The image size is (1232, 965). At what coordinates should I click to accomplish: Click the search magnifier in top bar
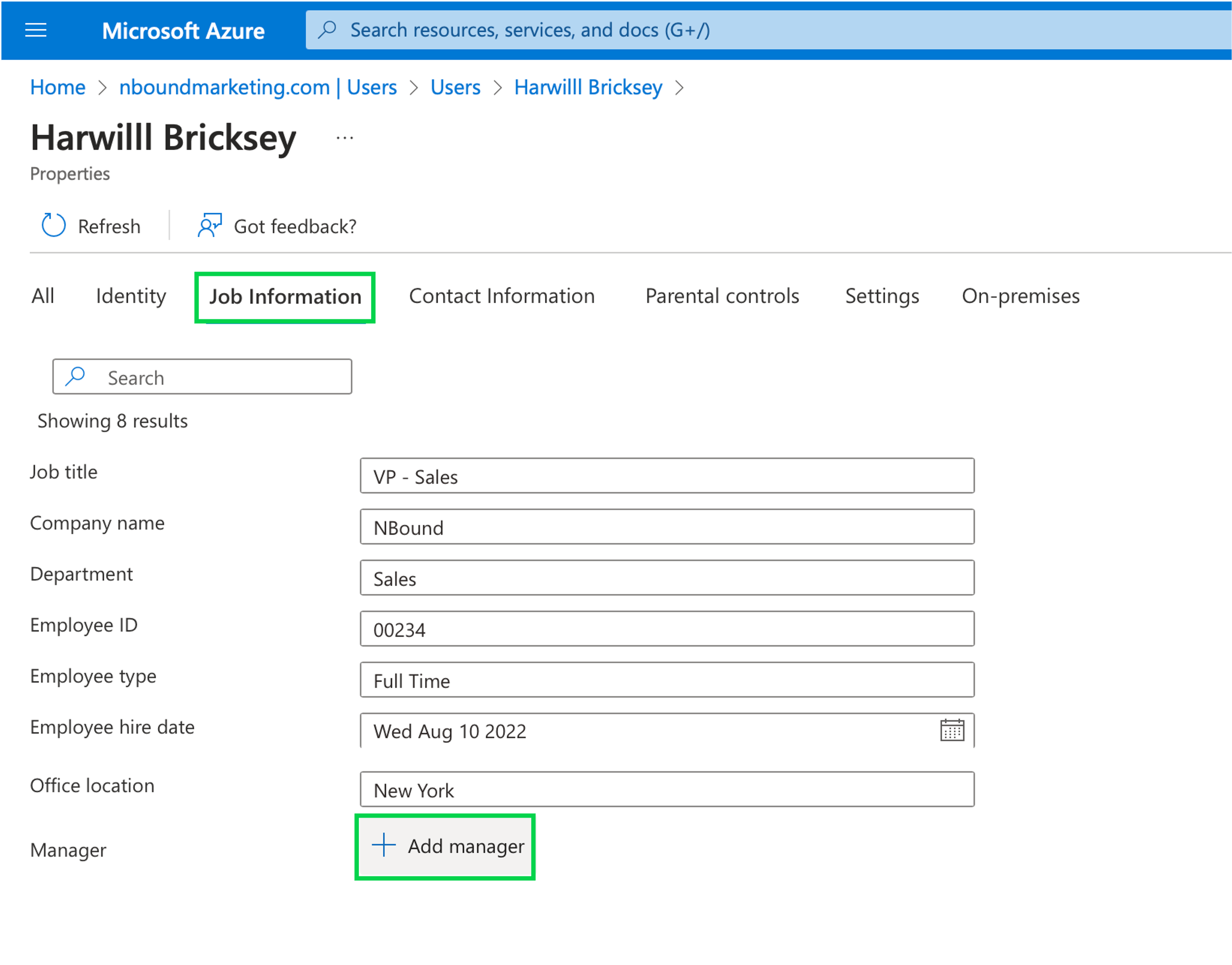pyautogui.click(x=327, y=30)
